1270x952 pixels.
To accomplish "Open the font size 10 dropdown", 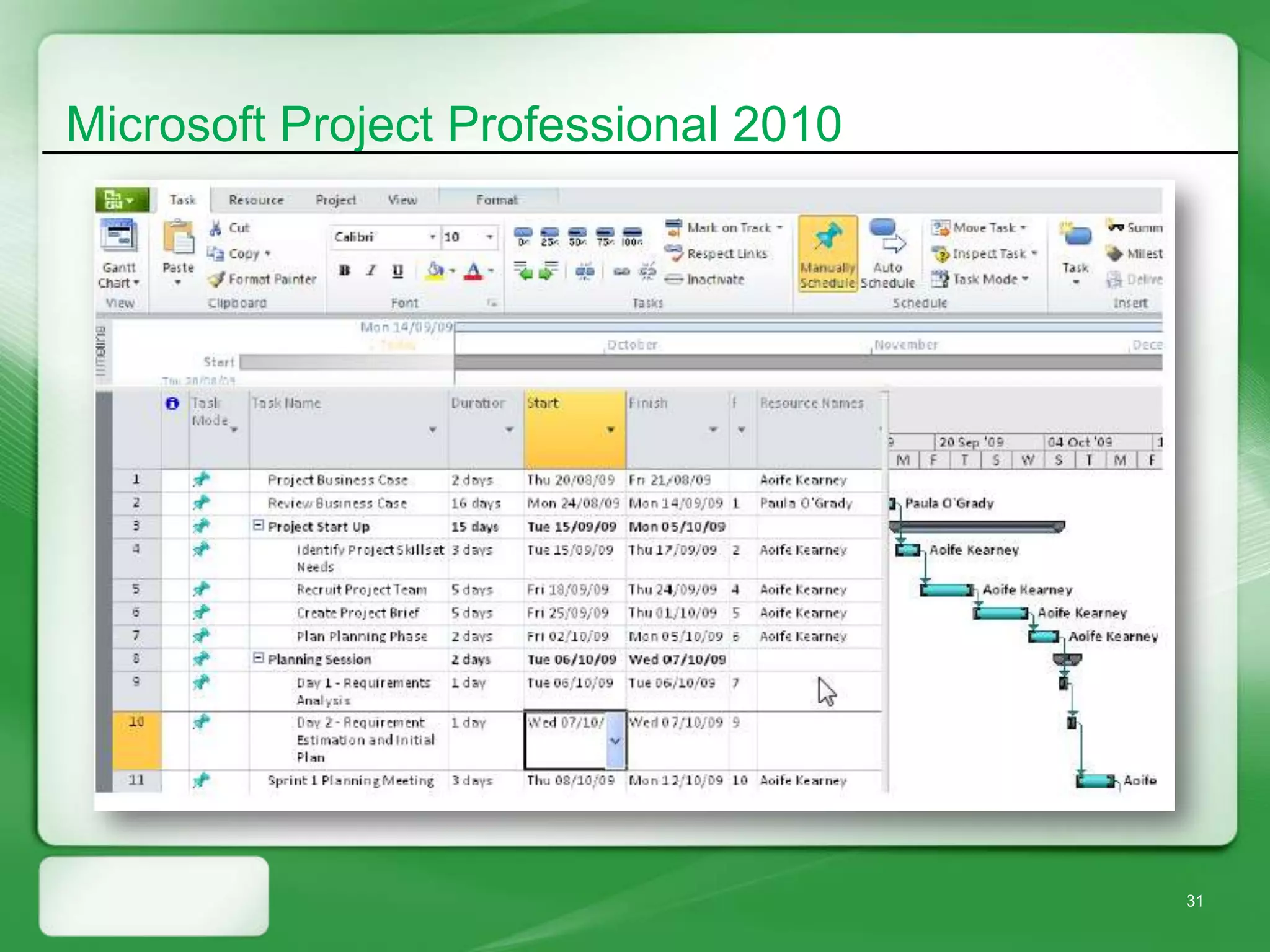I will click(x=489, y=237).
